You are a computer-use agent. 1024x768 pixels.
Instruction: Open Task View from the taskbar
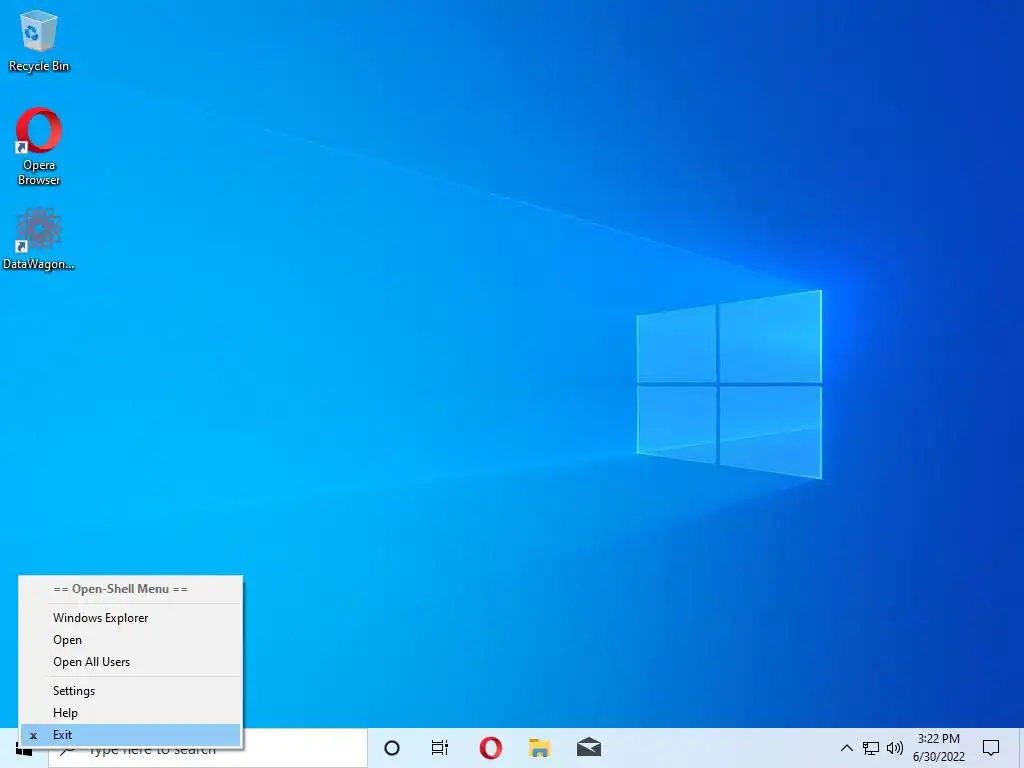tap(440, 748)
